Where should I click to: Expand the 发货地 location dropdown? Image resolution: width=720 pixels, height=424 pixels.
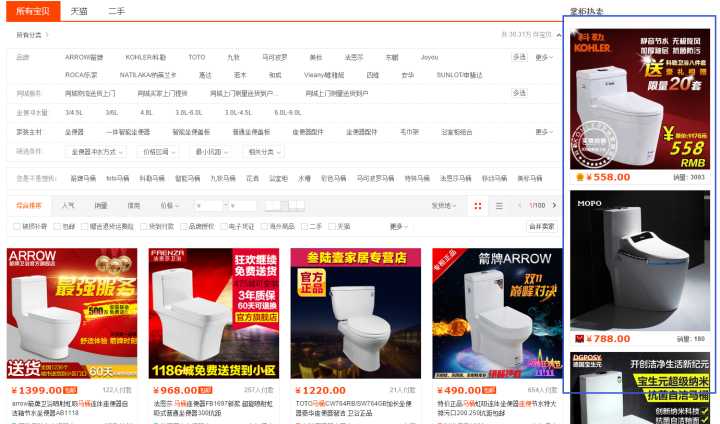click(x=442, y=205)
